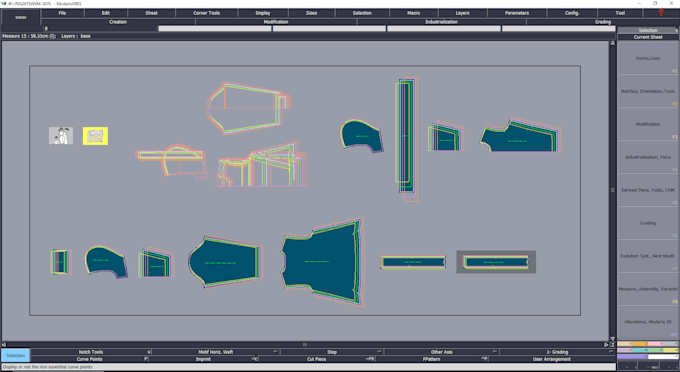Toggle the Imprint option
Image resolution: width=680 pixels, height=372 pixels.
(x=203, y=359)
